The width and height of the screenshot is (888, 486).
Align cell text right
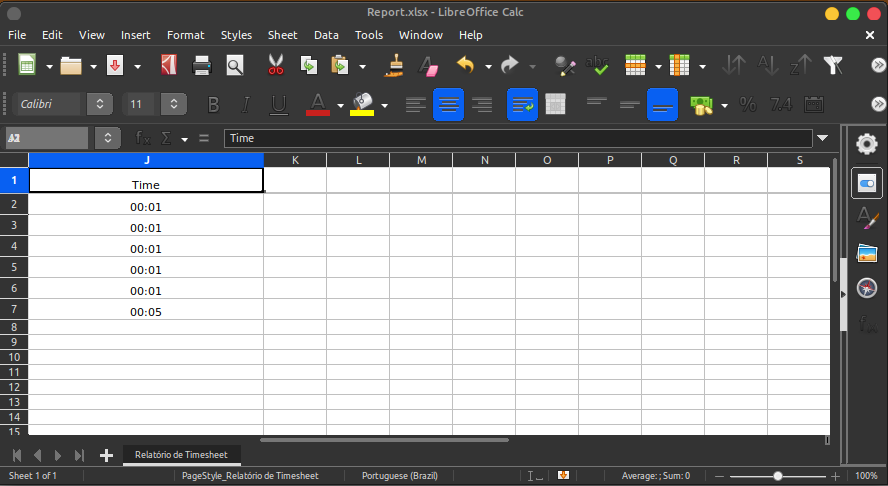click(482, 105)
